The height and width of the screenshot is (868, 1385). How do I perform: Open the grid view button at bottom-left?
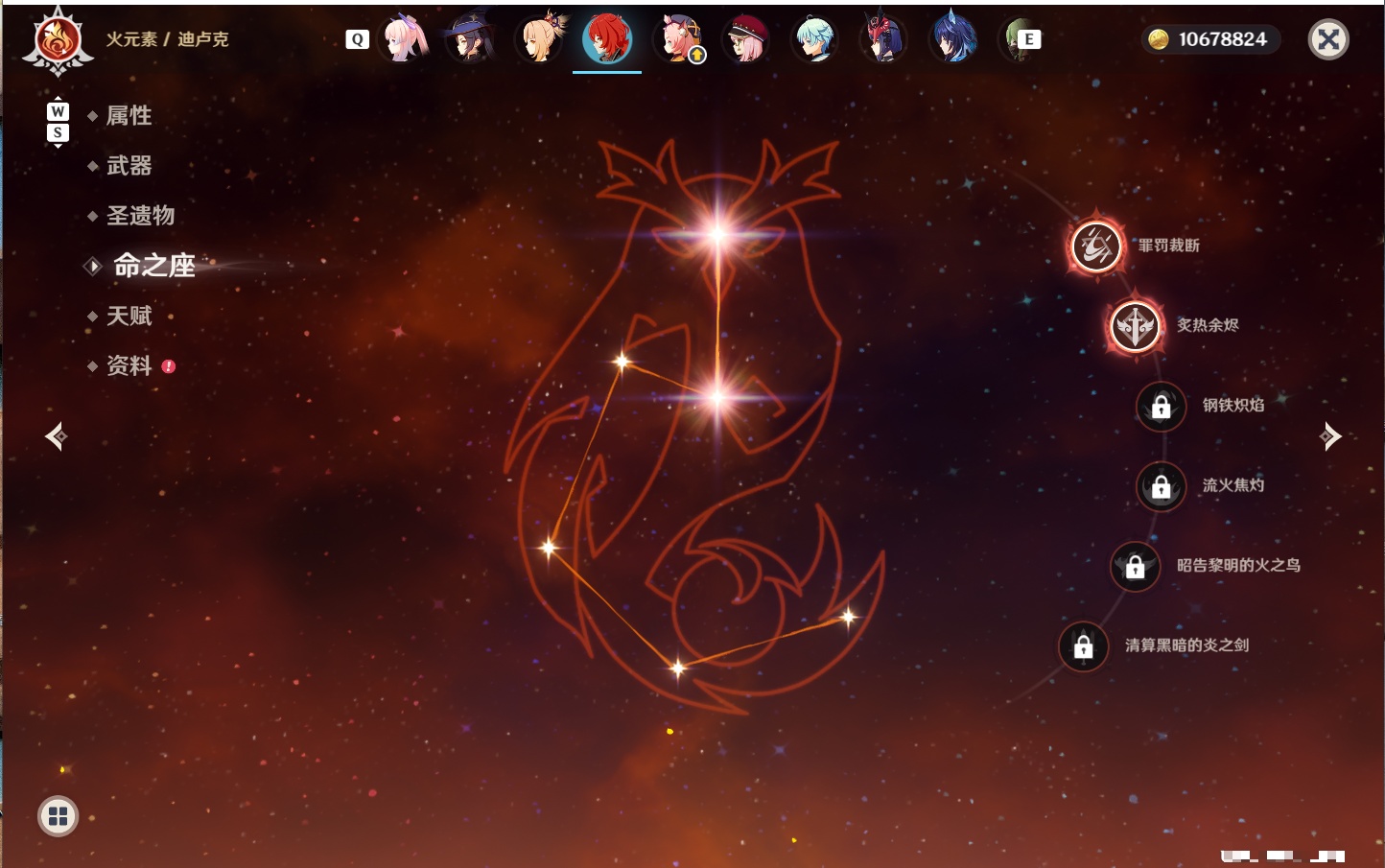[x=58, y=816]
